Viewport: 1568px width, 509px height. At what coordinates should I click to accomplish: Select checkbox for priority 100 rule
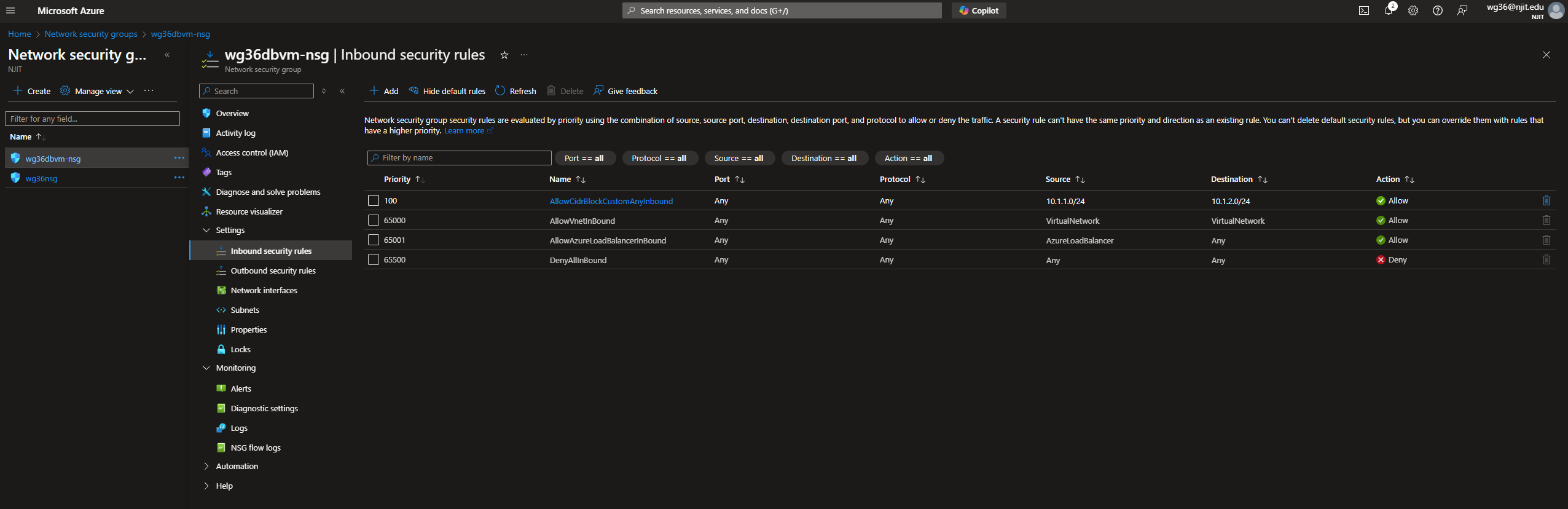point(373,200)
